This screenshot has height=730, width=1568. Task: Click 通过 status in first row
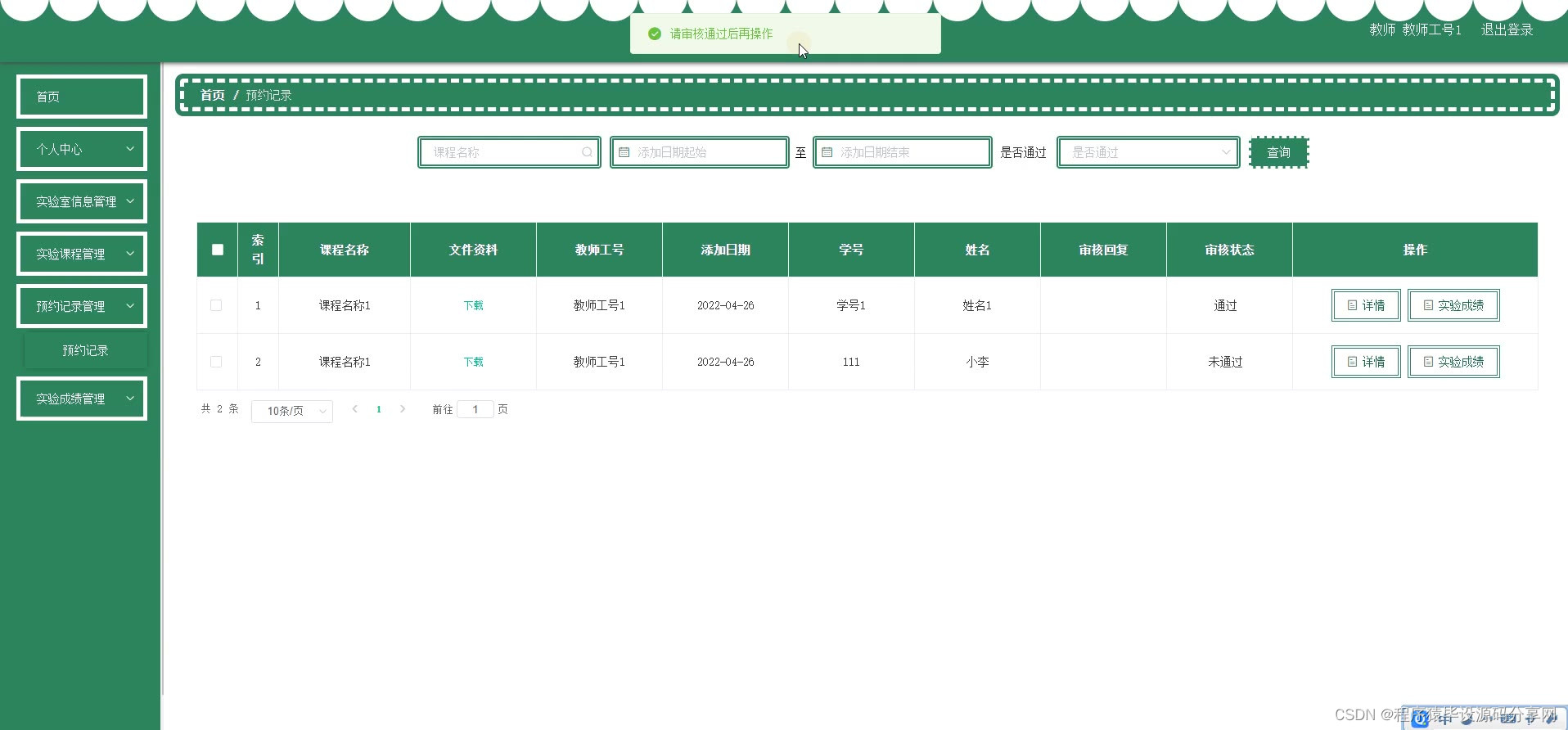1225,305
